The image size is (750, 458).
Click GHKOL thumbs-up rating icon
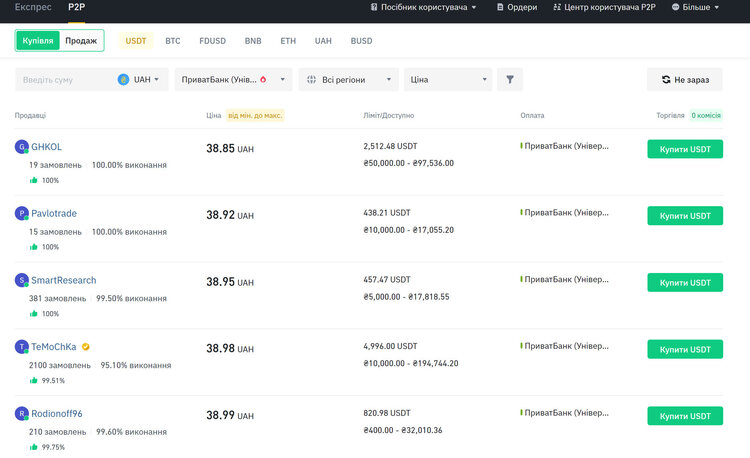point(33,180)
